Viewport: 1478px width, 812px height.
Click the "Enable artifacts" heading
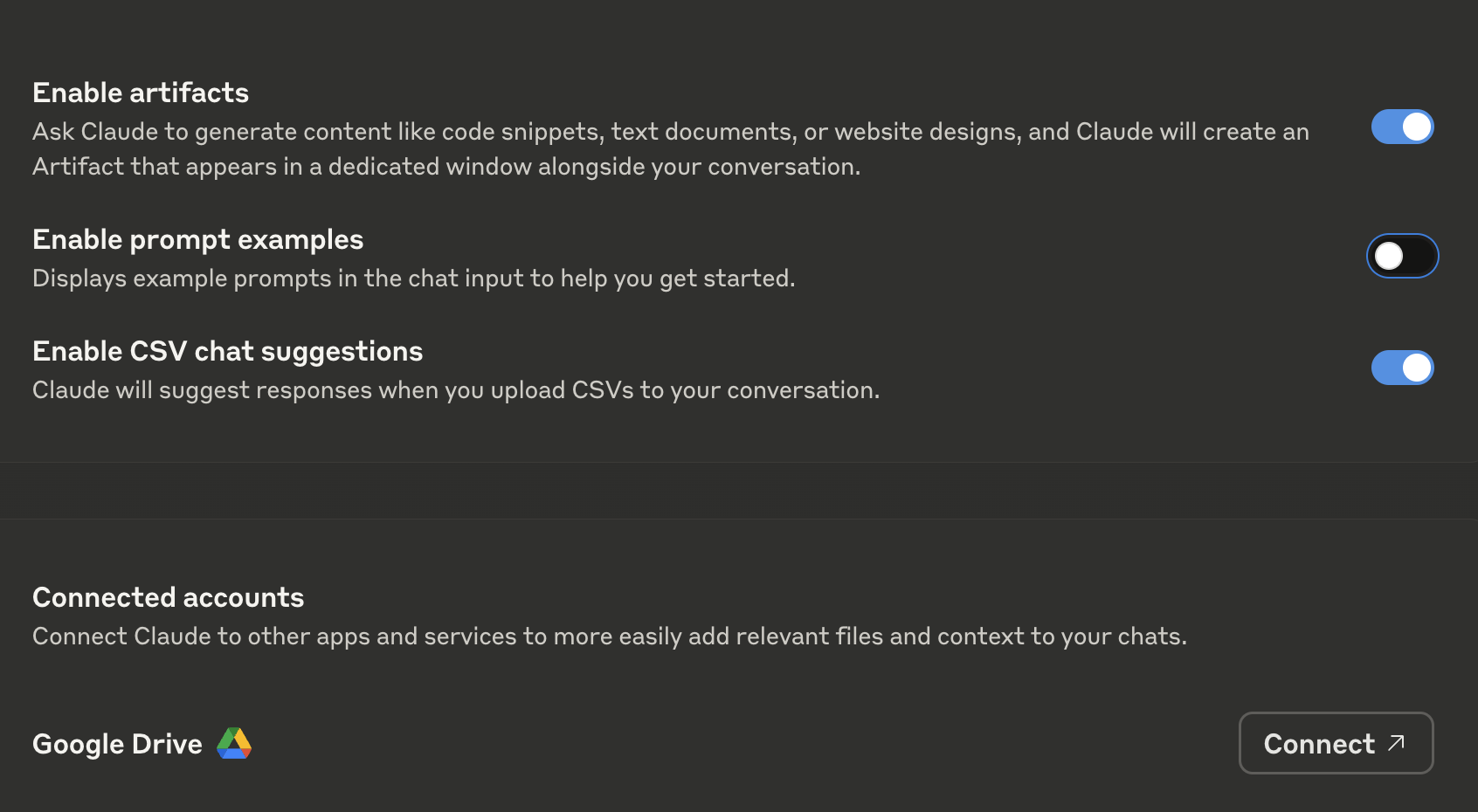coord(141,93)
